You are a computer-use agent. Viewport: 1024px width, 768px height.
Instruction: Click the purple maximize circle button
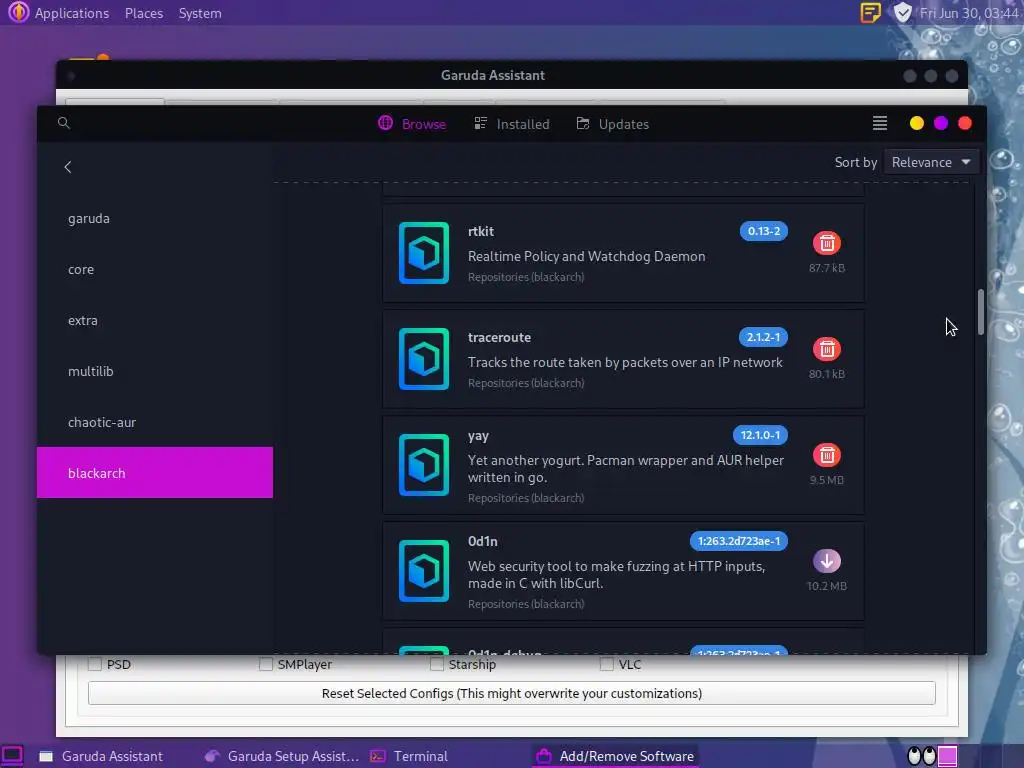pyautogui.click(x=941, y=123)
